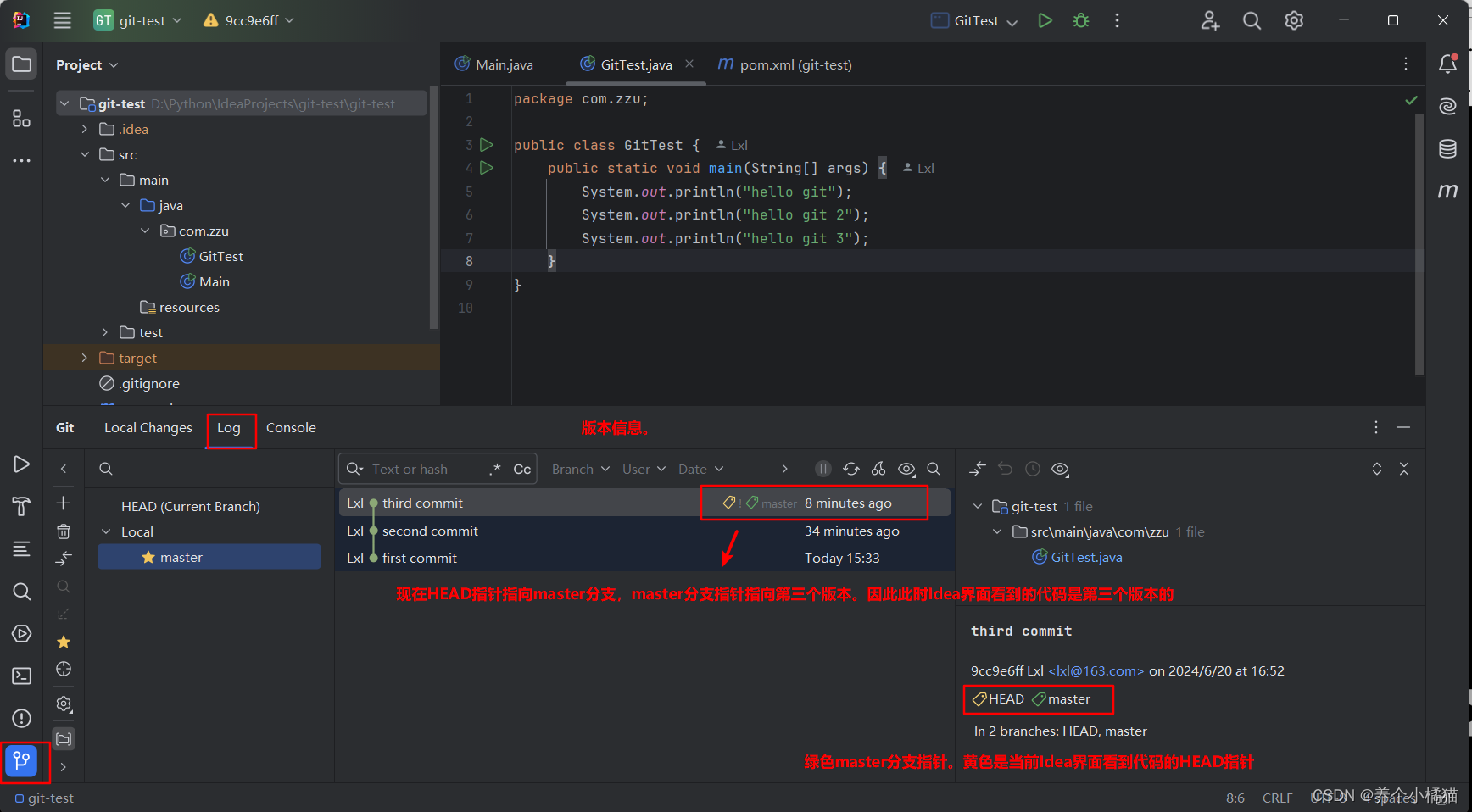Open AI Assistant spiral icon
Image resolution: width=1472 pixels, height=812 pixels.
tap(1448, 106)
